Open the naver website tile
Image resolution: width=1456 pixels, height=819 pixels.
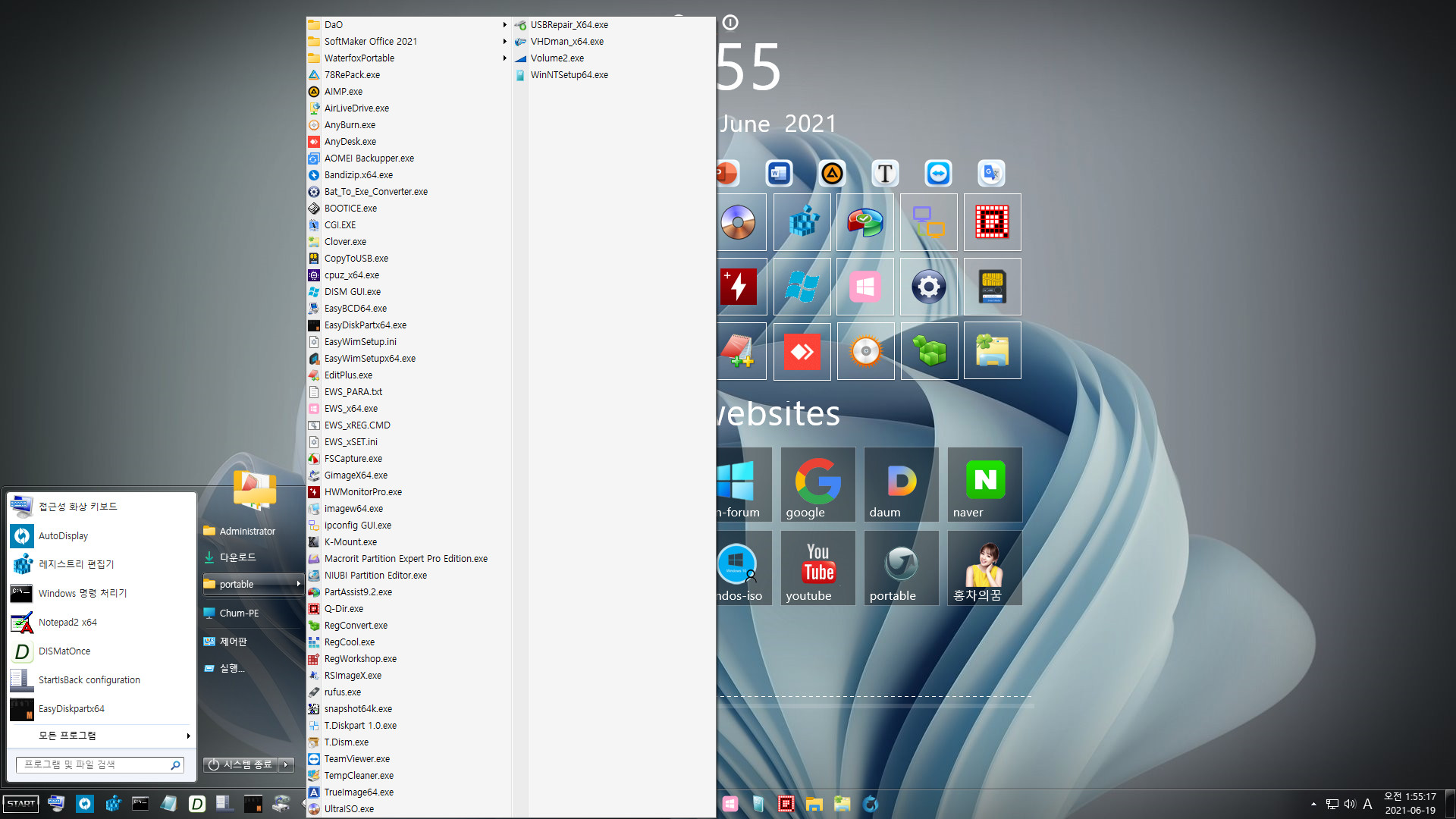coord(985,485)
